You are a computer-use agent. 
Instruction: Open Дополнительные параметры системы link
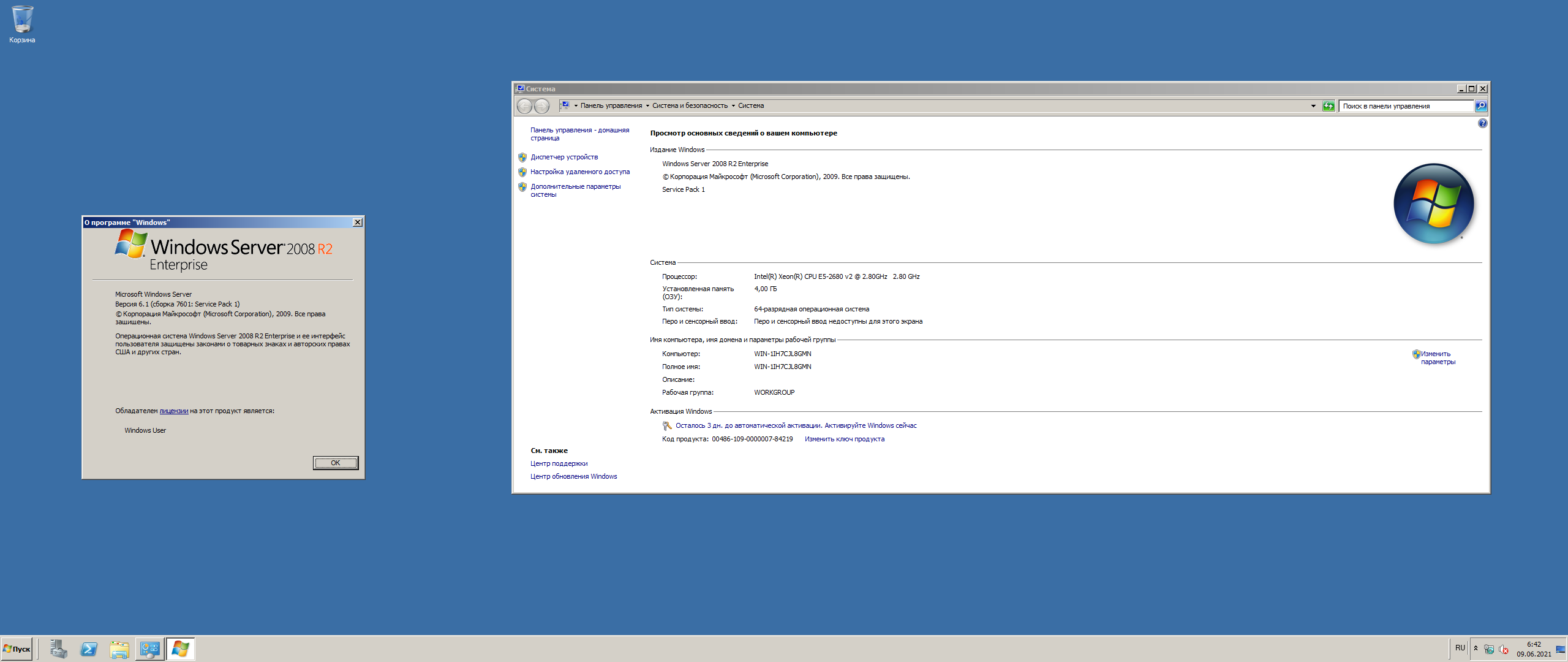[575, 191]
